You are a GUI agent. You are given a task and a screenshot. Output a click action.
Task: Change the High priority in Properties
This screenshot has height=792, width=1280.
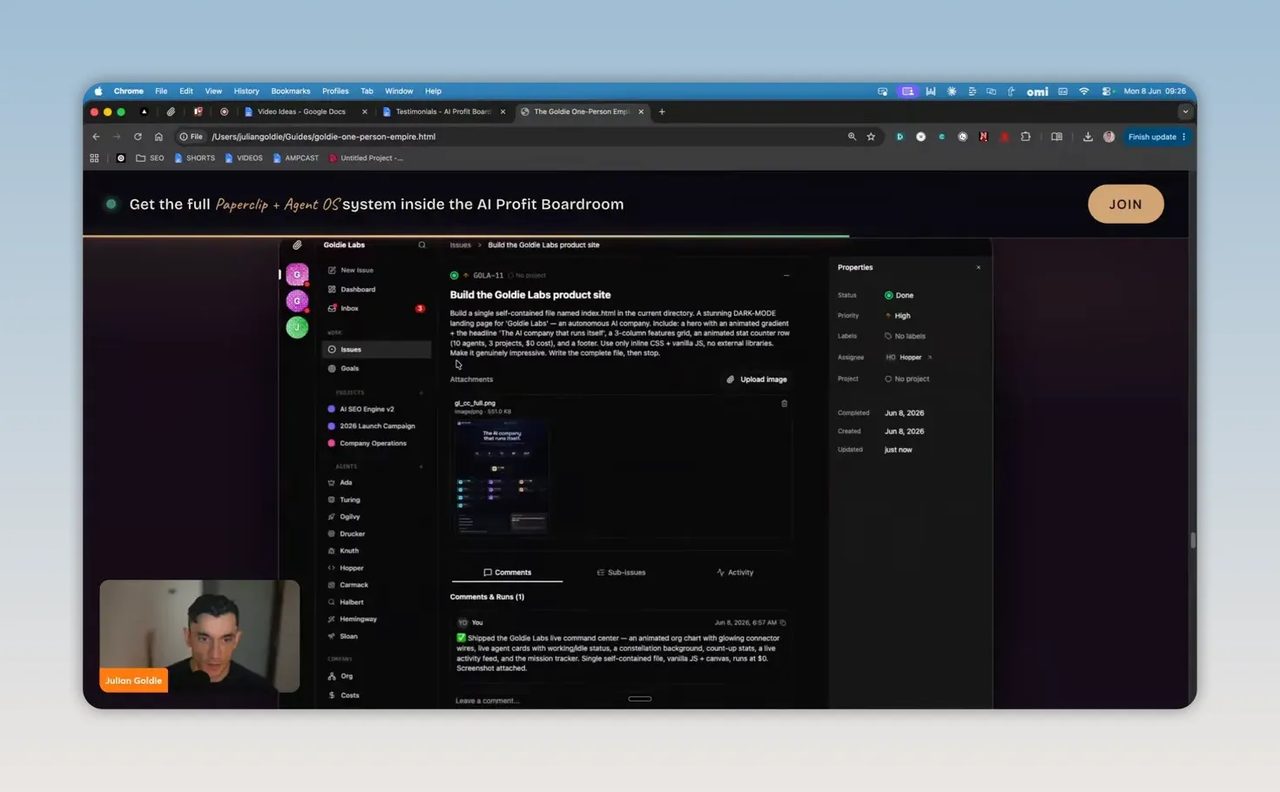tap(898, 315)
